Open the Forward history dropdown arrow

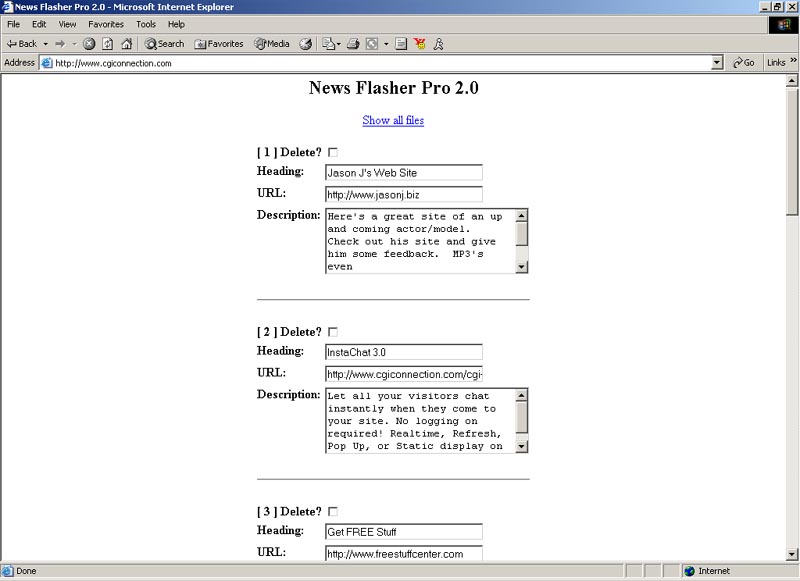point(74,44)
